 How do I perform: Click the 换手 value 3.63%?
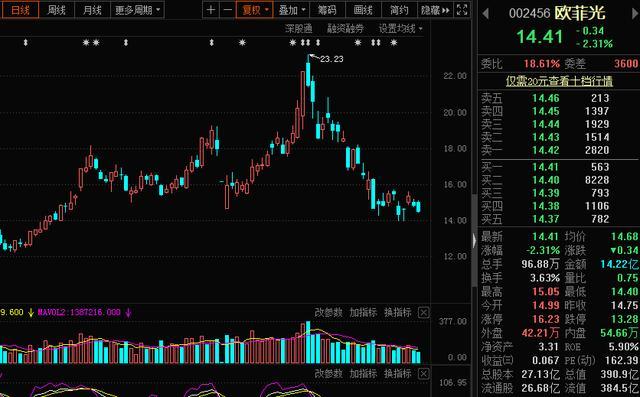click(545, 278)
